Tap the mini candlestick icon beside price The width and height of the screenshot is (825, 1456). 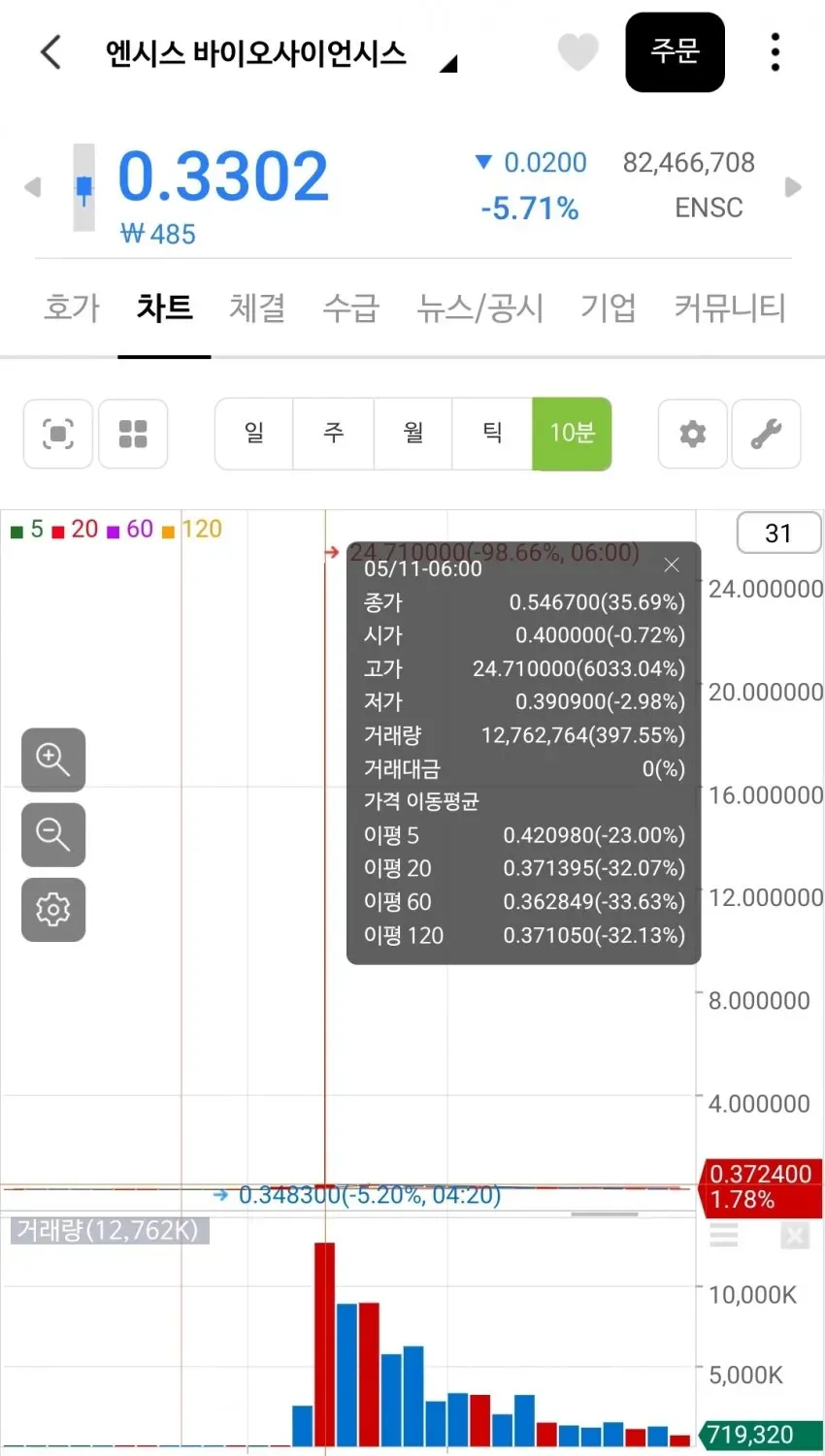(x=84, y=187)
